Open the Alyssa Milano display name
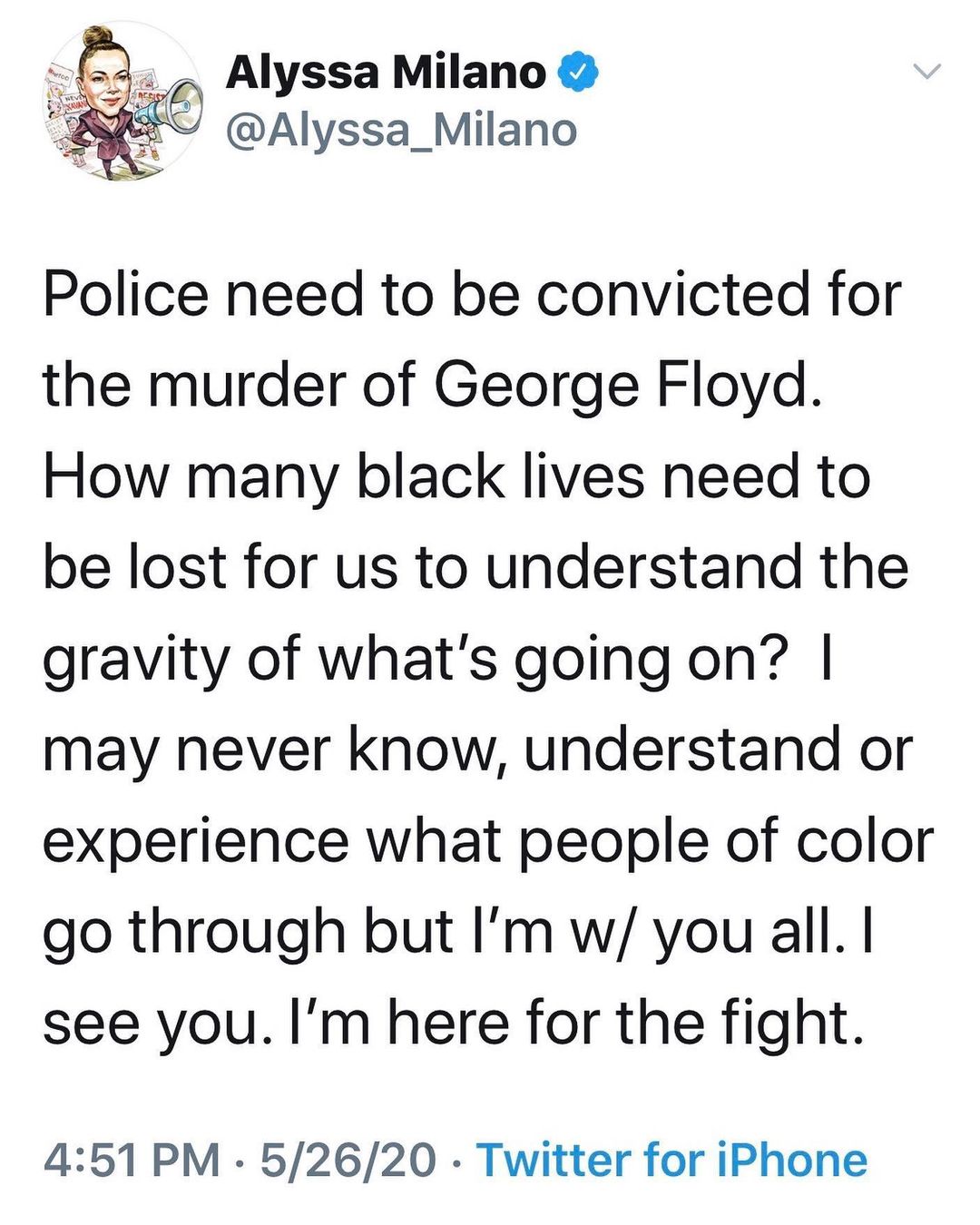Viewport: 980px width, 1225px height. point(386,73)
